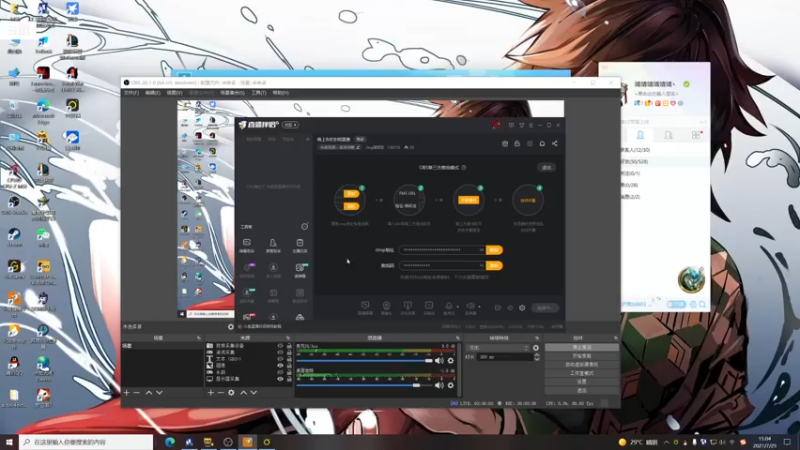Open QQ groups tab icon
Viewport: 800px width, 450px height.
(668, 135)
